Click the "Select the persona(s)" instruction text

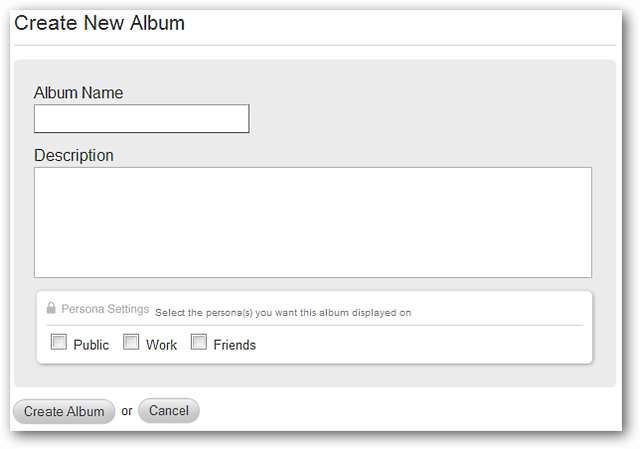point(283,313)
